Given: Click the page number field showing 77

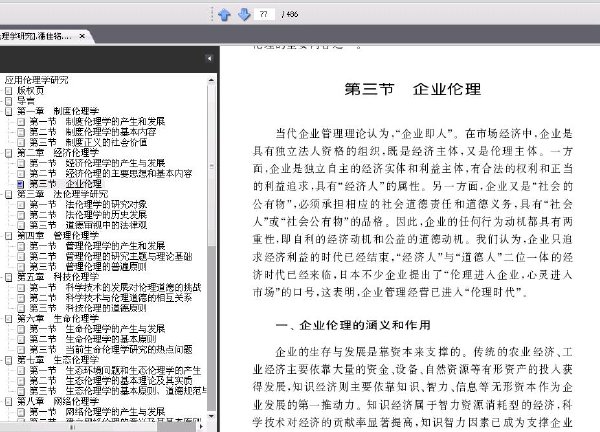Looking at the screenshot, I should 264,15.
